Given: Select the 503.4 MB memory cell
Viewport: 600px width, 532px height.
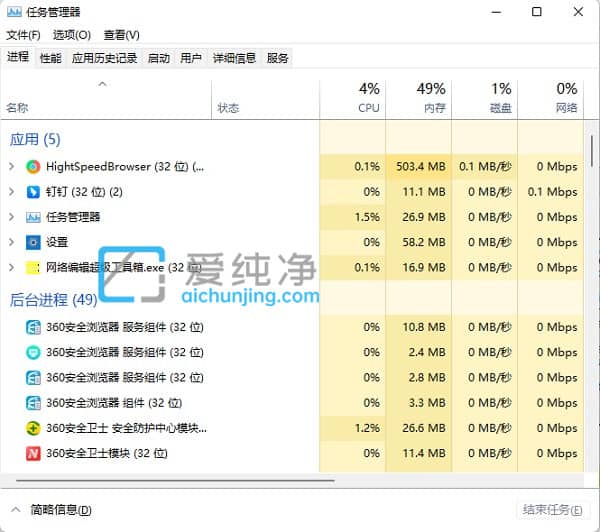Looking at the screenshot, I should pyautogui.click(x=419, y=166).
